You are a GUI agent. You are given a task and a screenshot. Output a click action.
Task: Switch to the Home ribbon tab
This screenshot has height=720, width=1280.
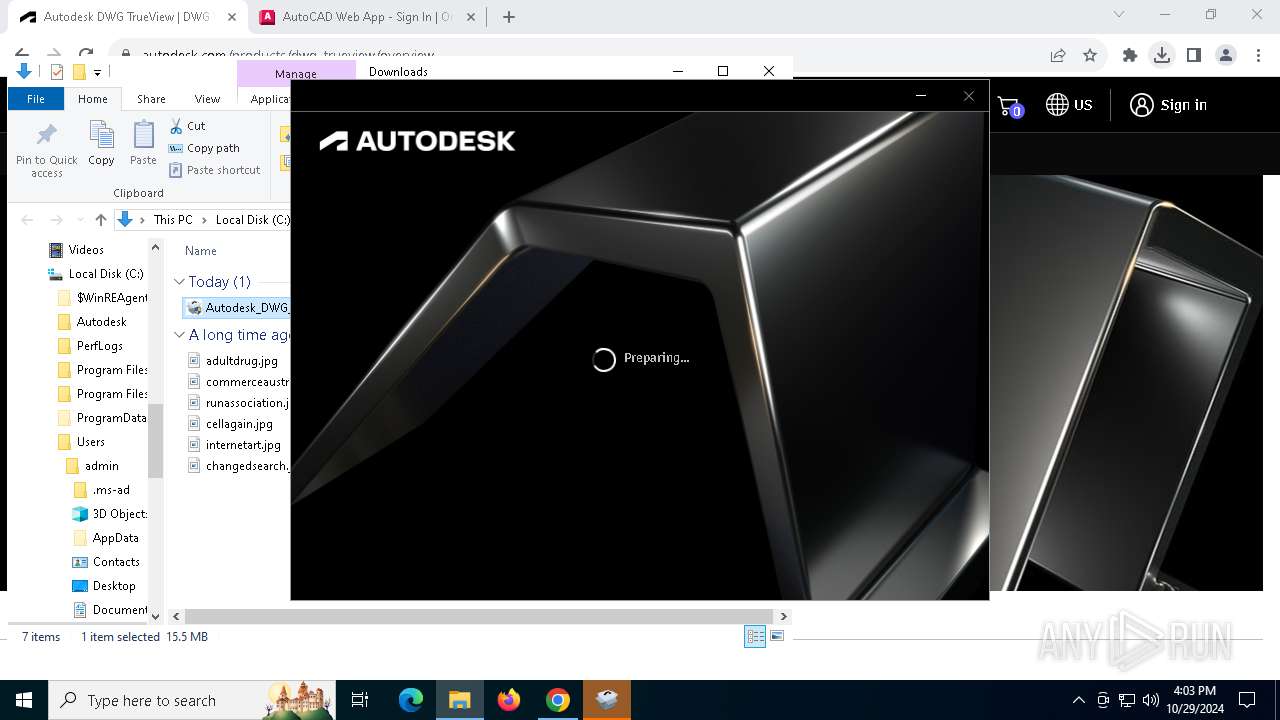point(93,99)
